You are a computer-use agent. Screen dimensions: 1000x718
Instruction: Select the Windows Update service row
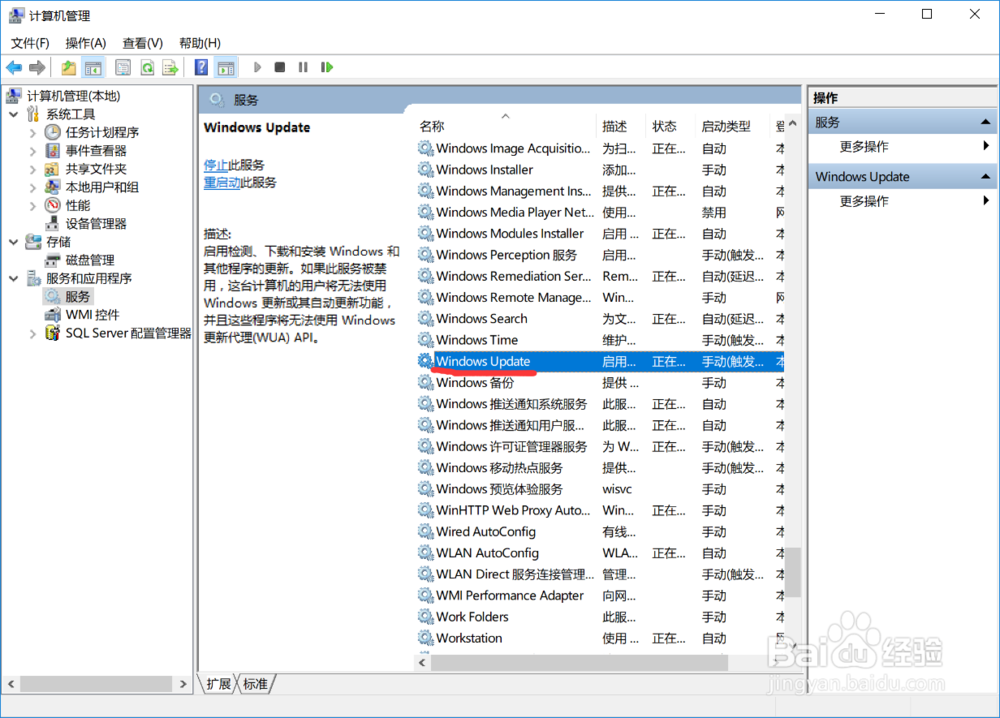coord(600,362)
